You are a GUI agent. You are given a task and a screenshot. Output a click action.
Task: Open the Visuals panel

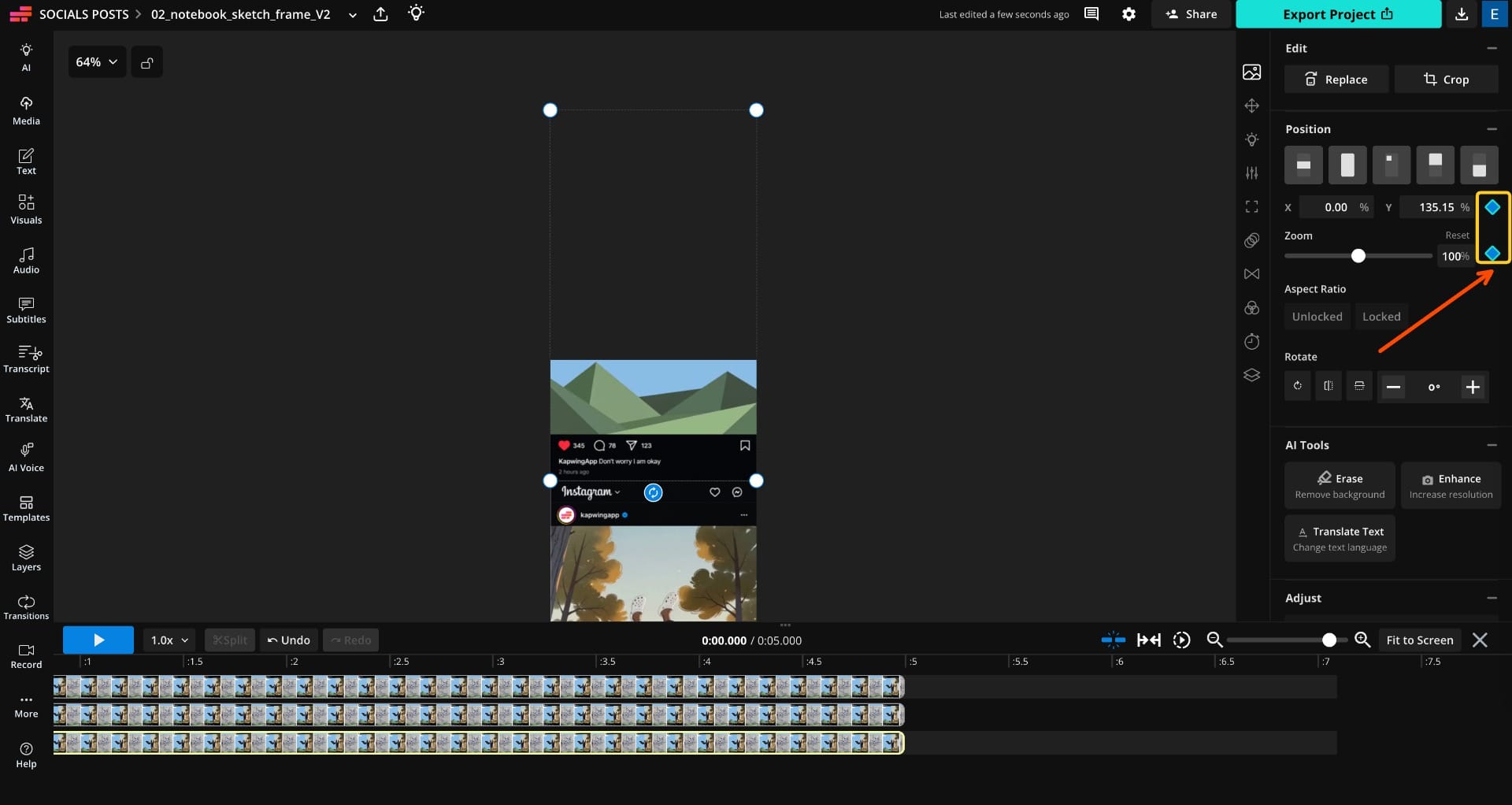click(x=26, y=210)
